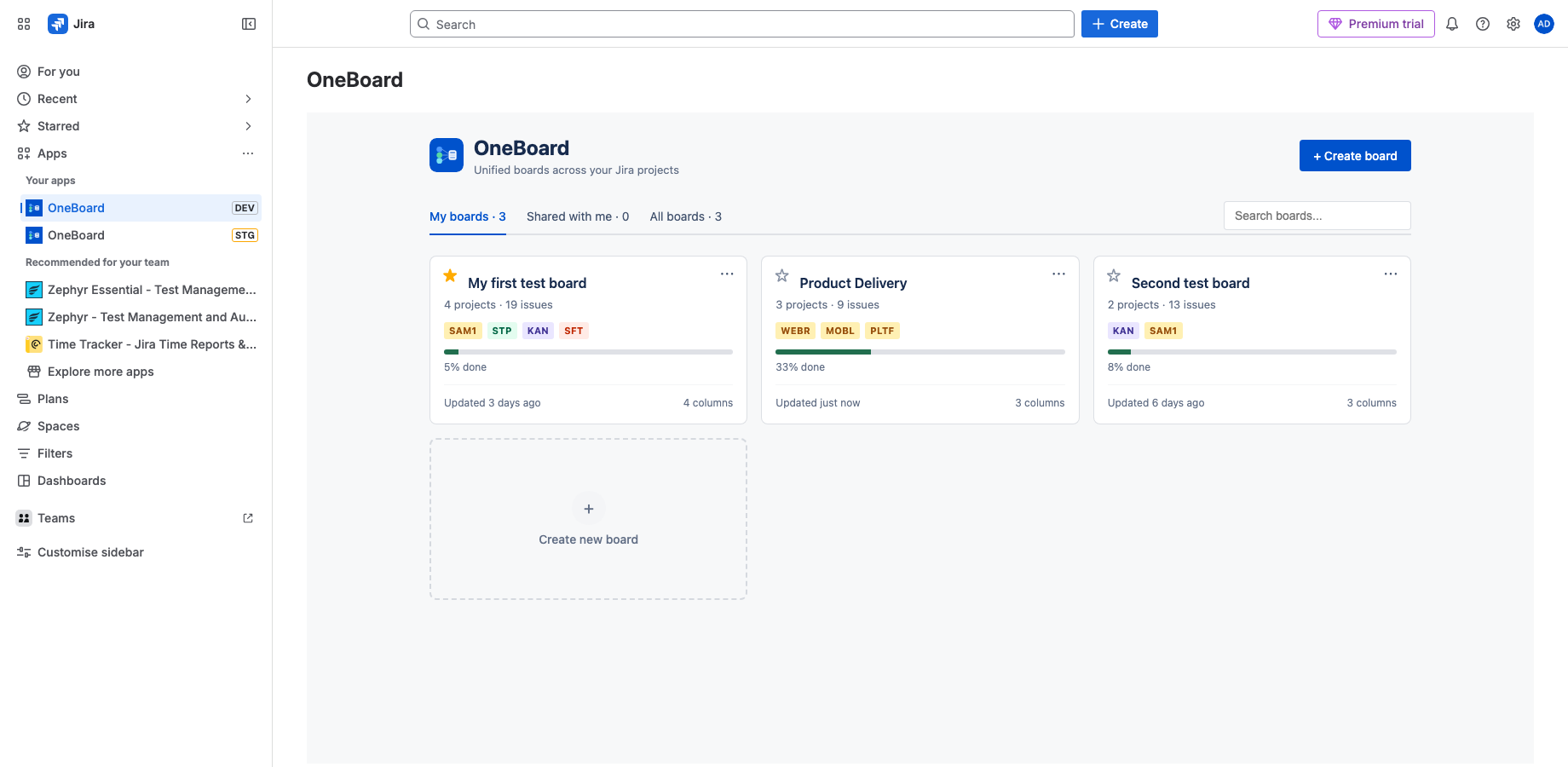This screenshot has height=767, width=1568.
Task: Open OneBoard STG app in sidebar
Action: (141, 235)
